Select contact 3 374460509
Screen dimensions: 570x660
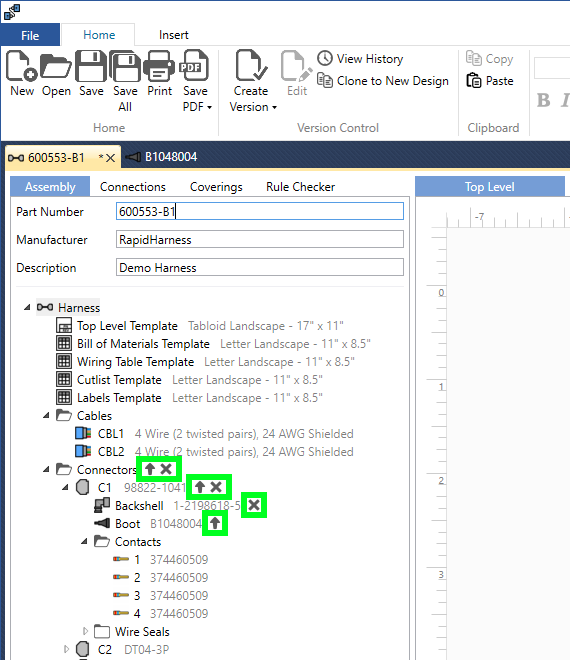pos(160,596)
